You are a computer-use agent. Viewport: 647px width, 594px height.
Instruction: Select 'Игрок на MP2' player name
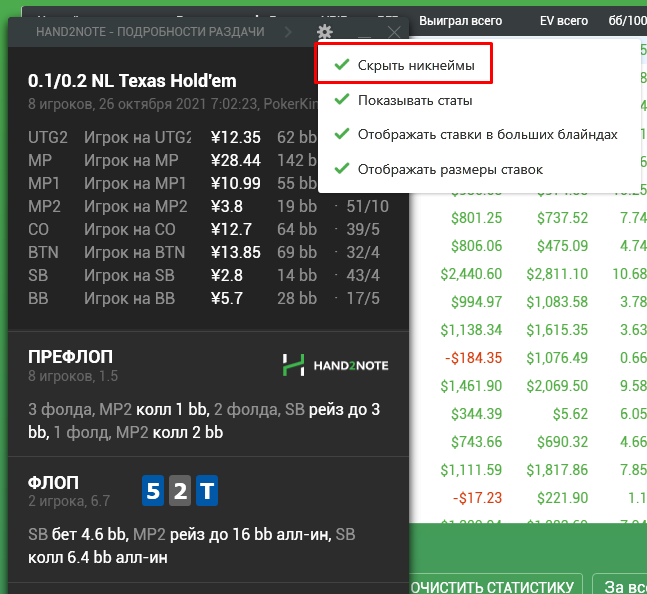pos(136,206)
